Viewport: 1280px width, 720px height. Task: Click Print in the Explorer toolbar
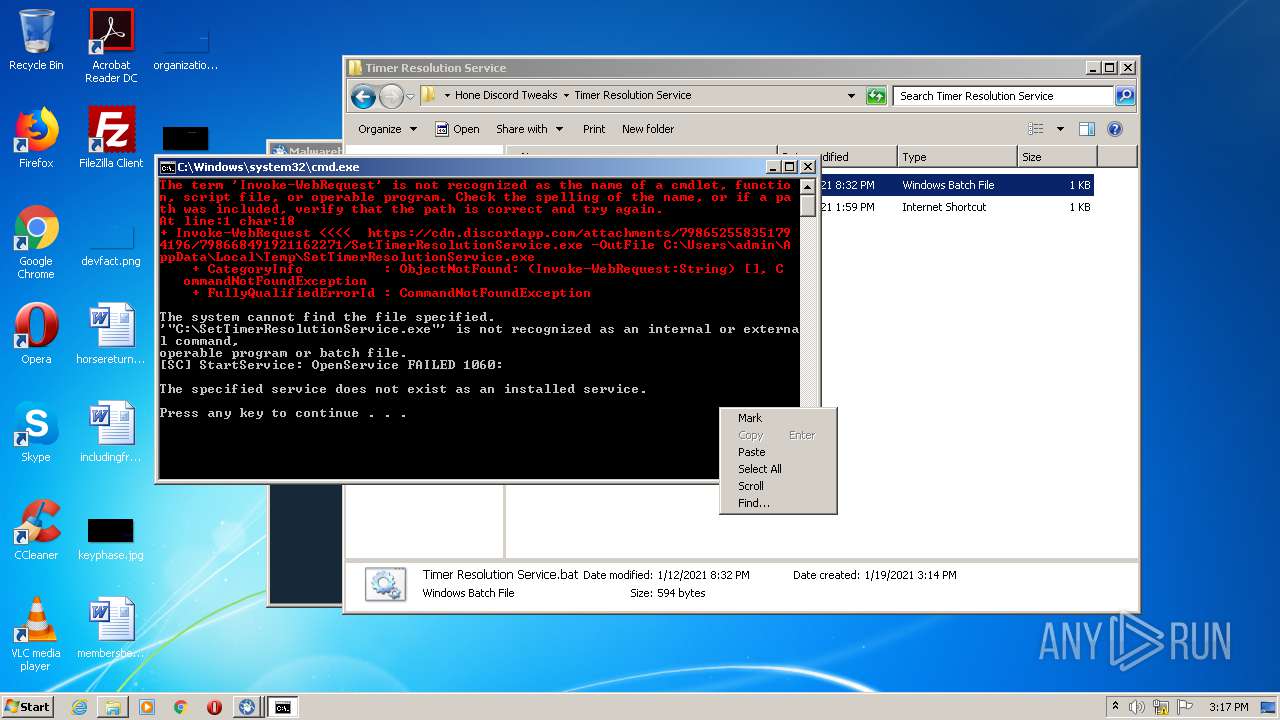[594, 129]
